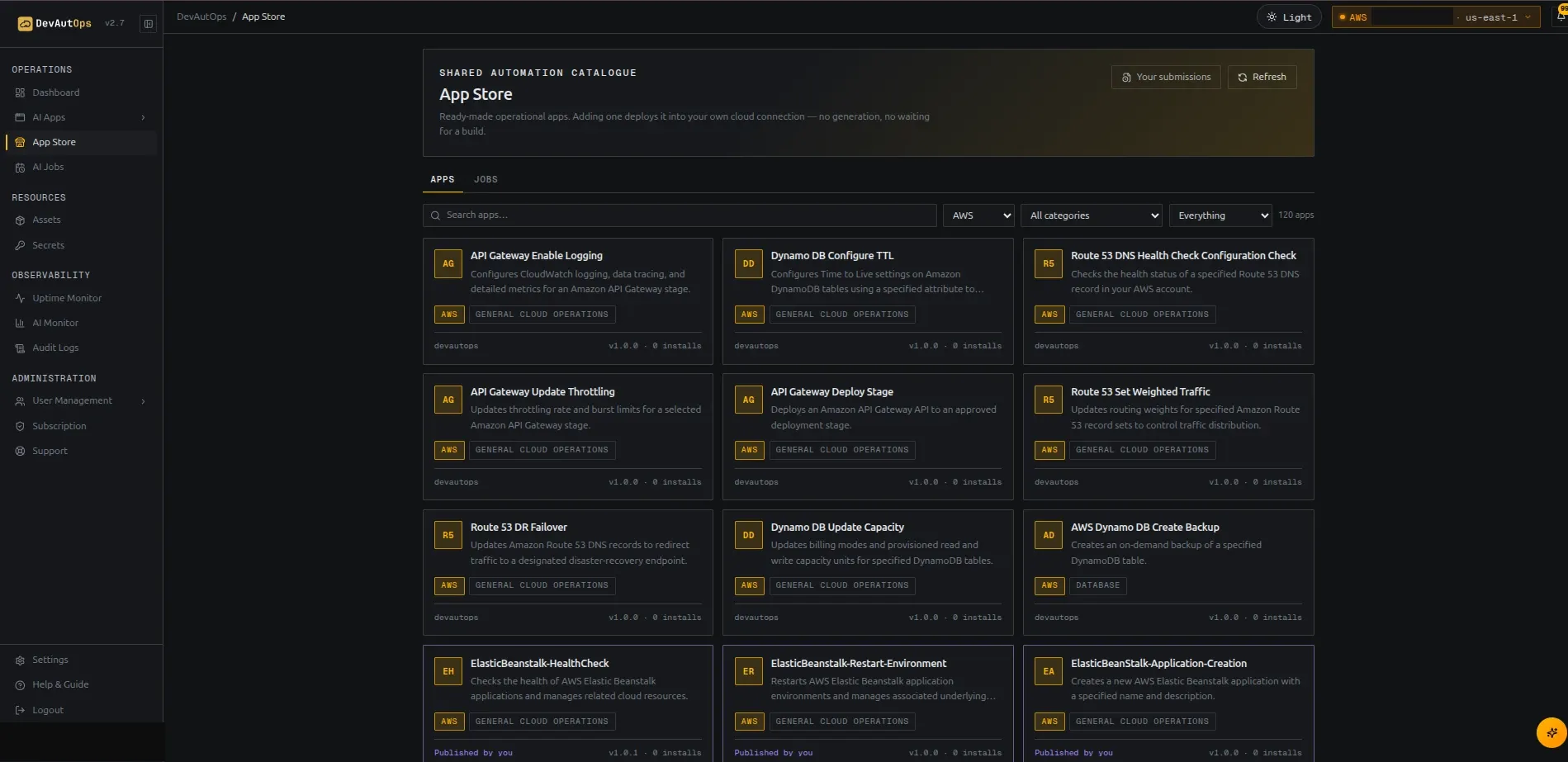
Task: Open the AWS us-east-1 region selector
Action: click(x=1436, y=17)
